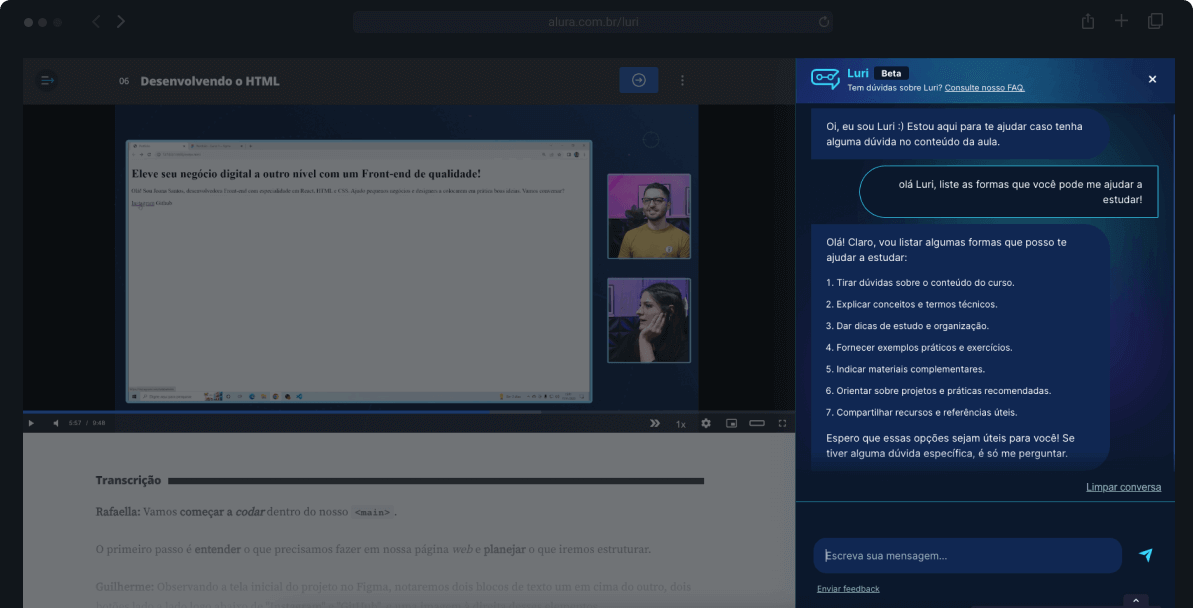1194x608 pixels.
Task: Open the 1x playback speed selector
Action: 680,424
